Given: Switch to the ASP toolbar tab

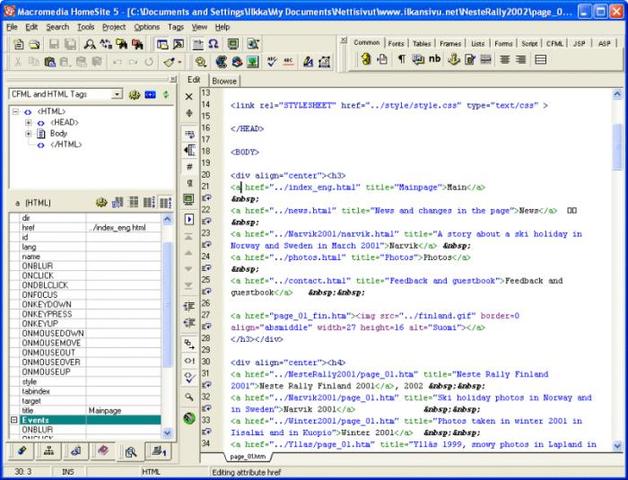Looking at the screenshot, I should [604, 43].
